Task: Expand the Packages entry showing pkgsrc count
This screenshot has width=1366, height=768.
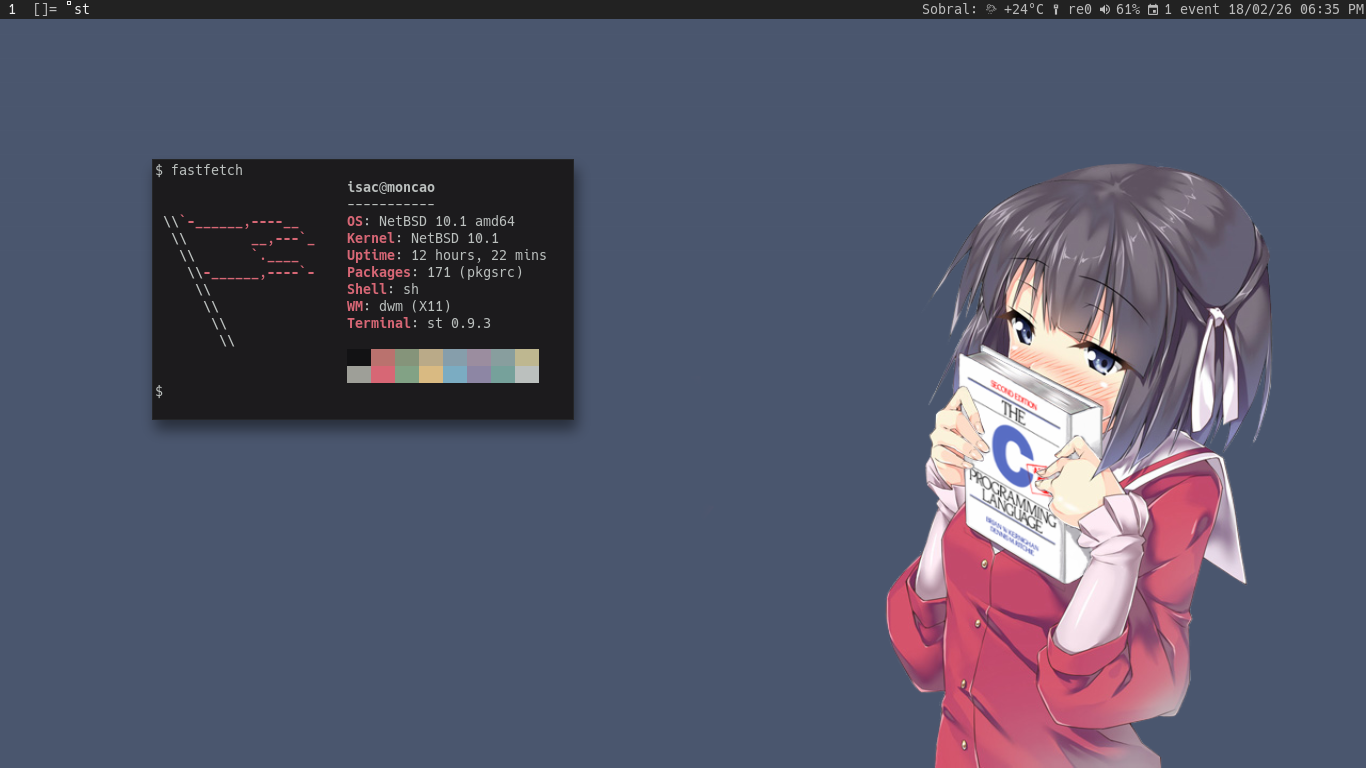Action: [x=434, y=272]
